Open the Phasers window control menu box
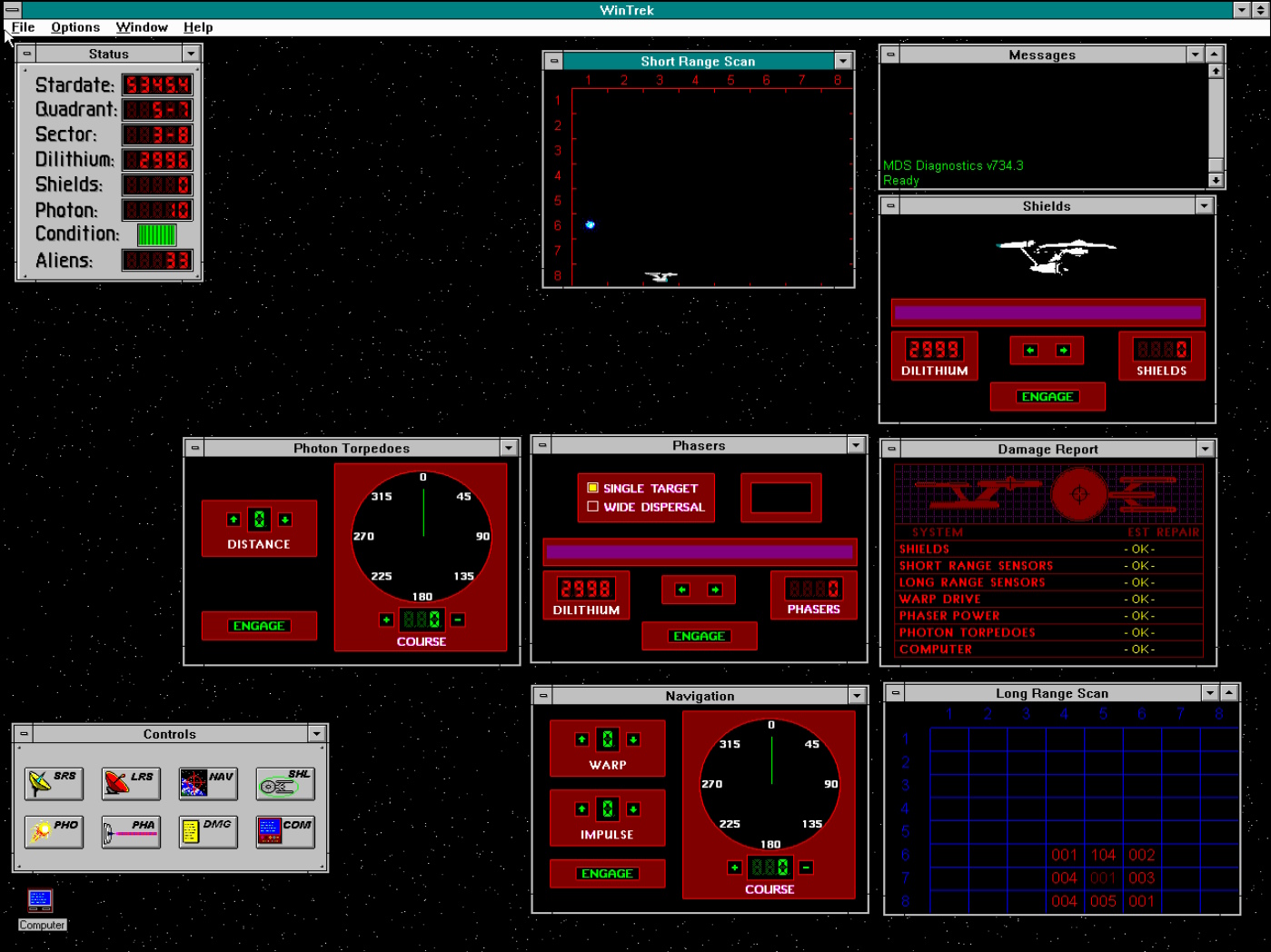Screen dimensions: 1271x952 542,445
